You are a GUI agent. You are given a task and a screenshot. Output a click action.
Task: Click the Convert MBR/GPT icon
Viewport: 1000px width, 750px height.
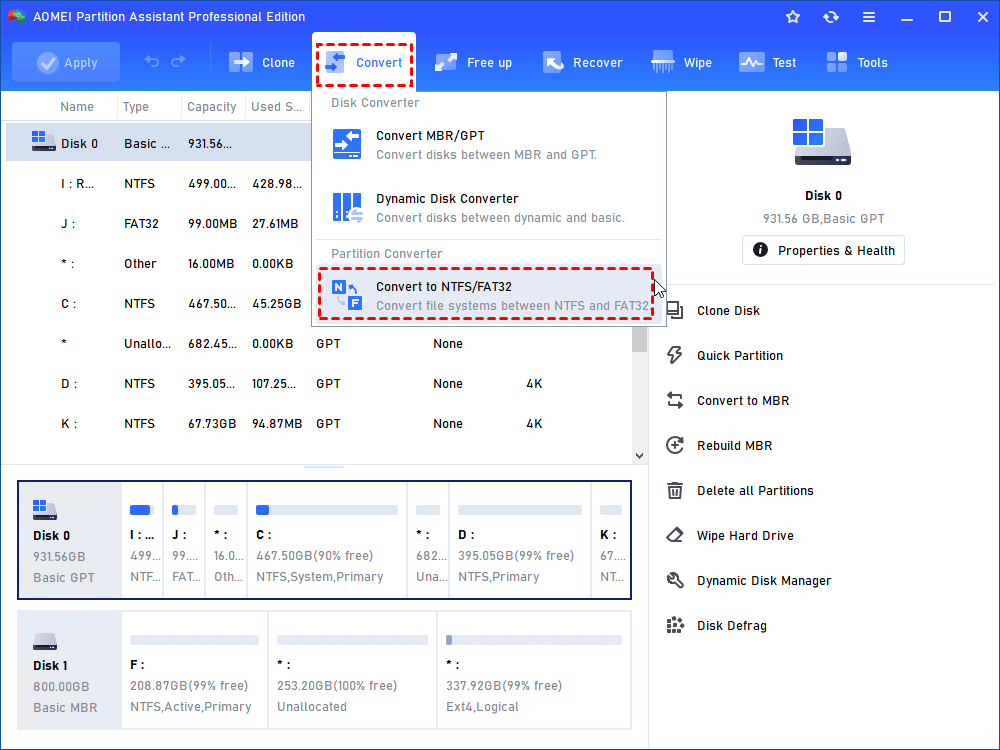tap(347, 144)
